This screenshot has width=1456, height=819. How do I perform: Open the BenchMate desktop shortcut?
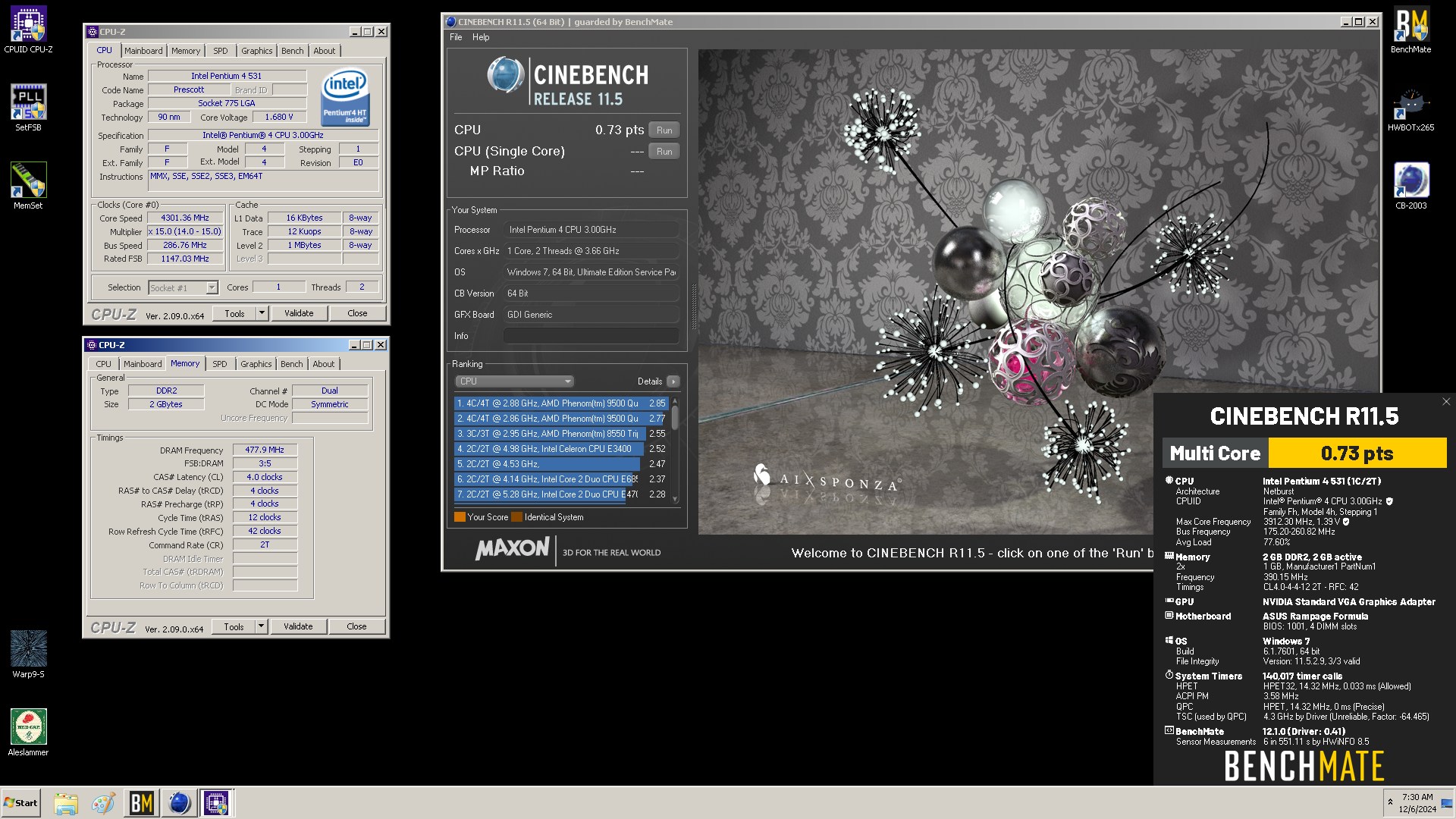click(x=1410, y=30)
